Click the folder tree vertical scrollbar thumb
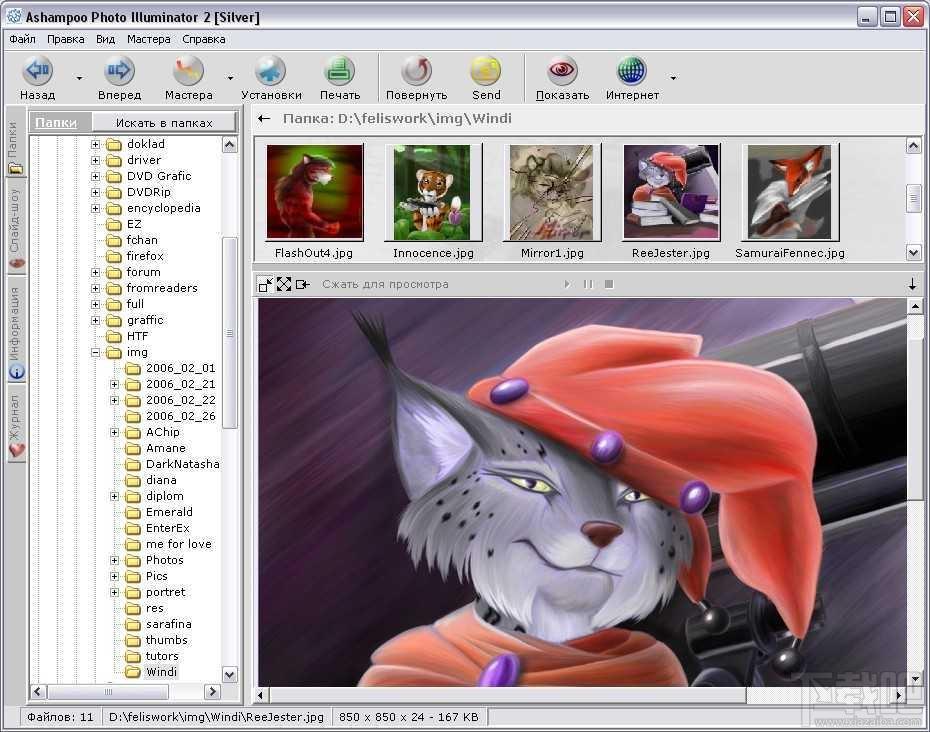This screenshot has height=732, width=930. tap(230, 330)
